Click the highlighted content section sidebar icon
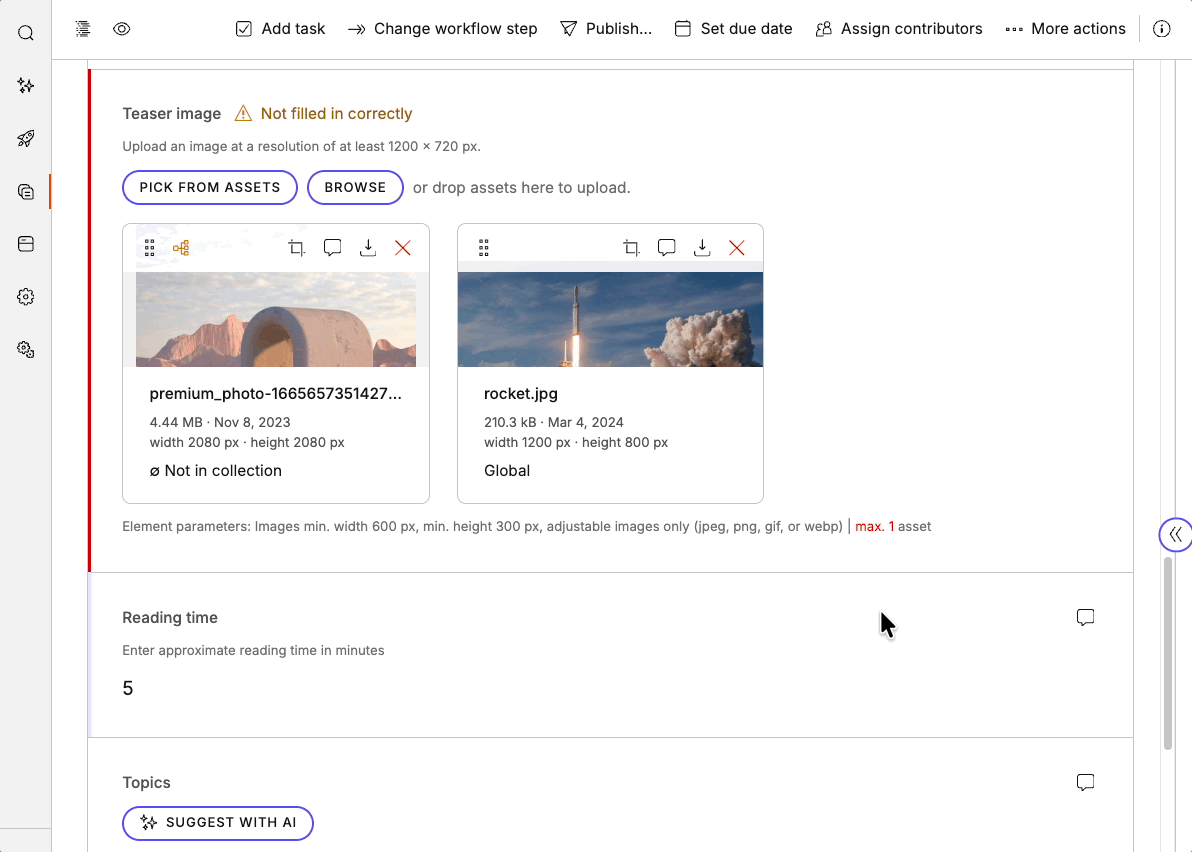 [x=25, y=191]
